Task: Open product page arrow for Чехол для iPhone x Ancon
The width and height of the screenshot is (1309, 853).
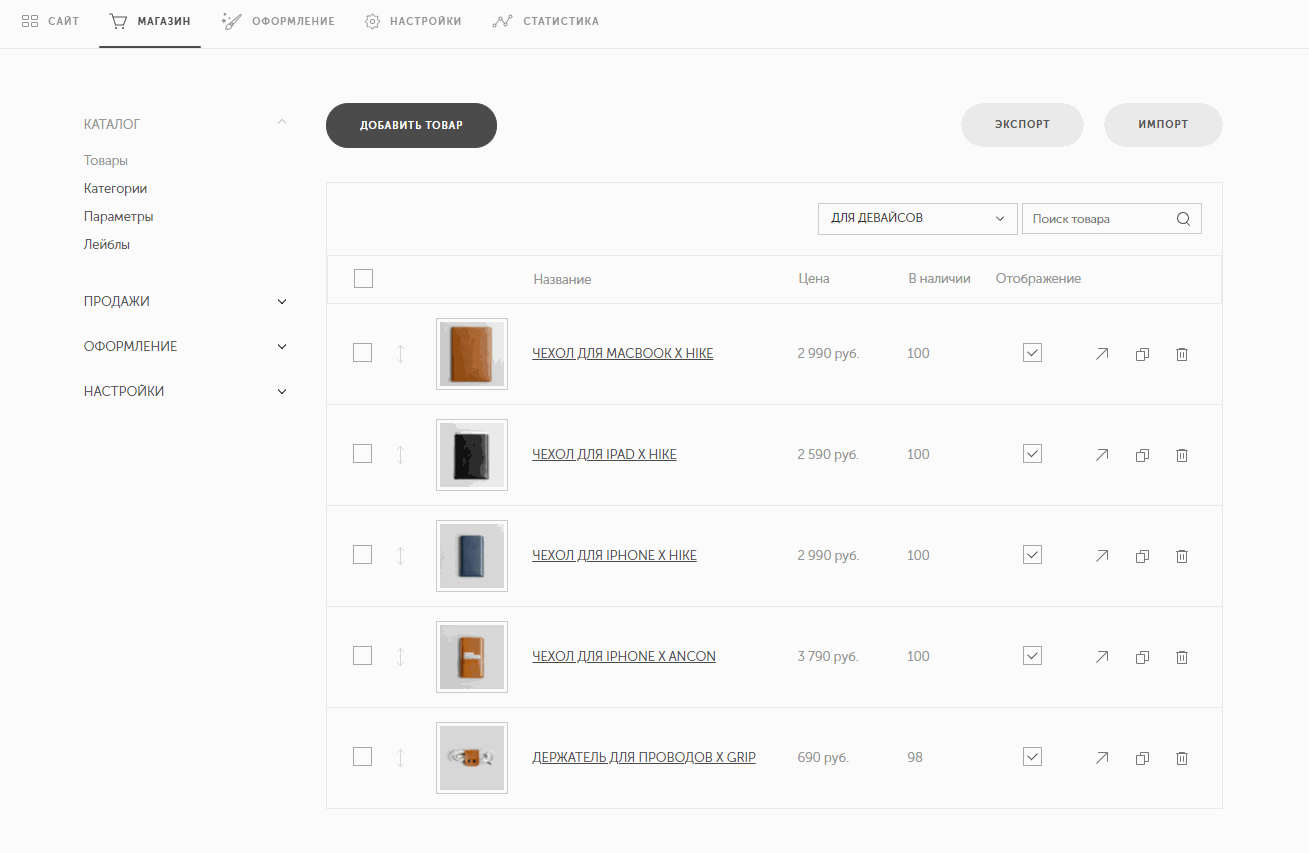Action: tap(1102, 657)
